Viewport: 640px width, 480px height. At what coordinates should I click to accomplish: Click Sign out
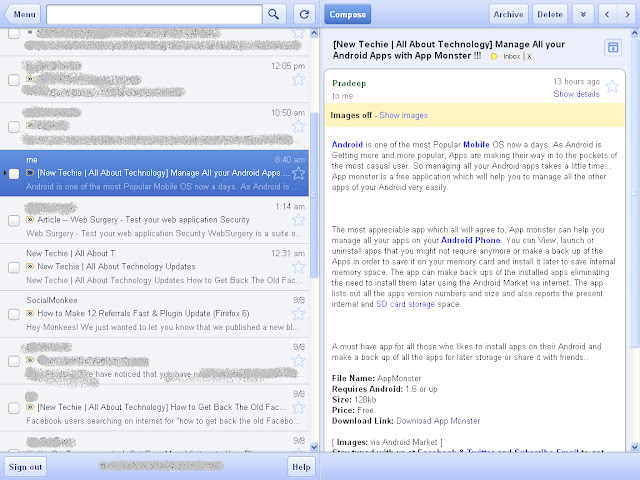pos(25,467)
